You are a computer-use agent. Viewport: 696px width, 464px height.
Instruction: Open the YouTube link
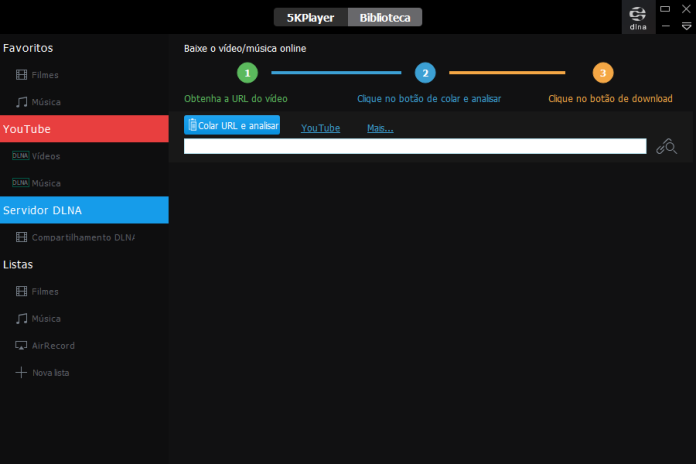[320, 128]
